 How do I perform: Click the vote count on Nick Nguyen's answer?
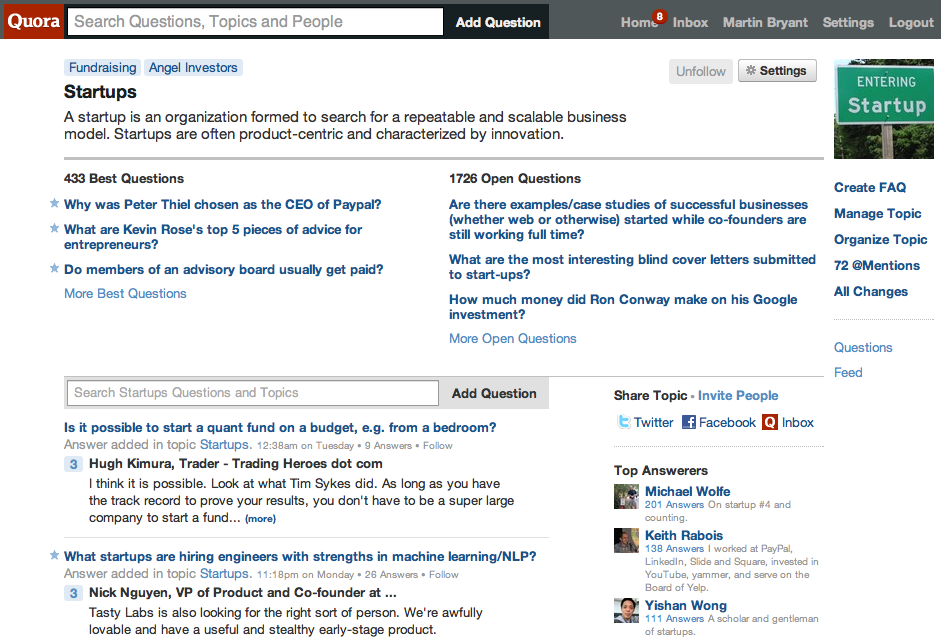click(73, 593)
